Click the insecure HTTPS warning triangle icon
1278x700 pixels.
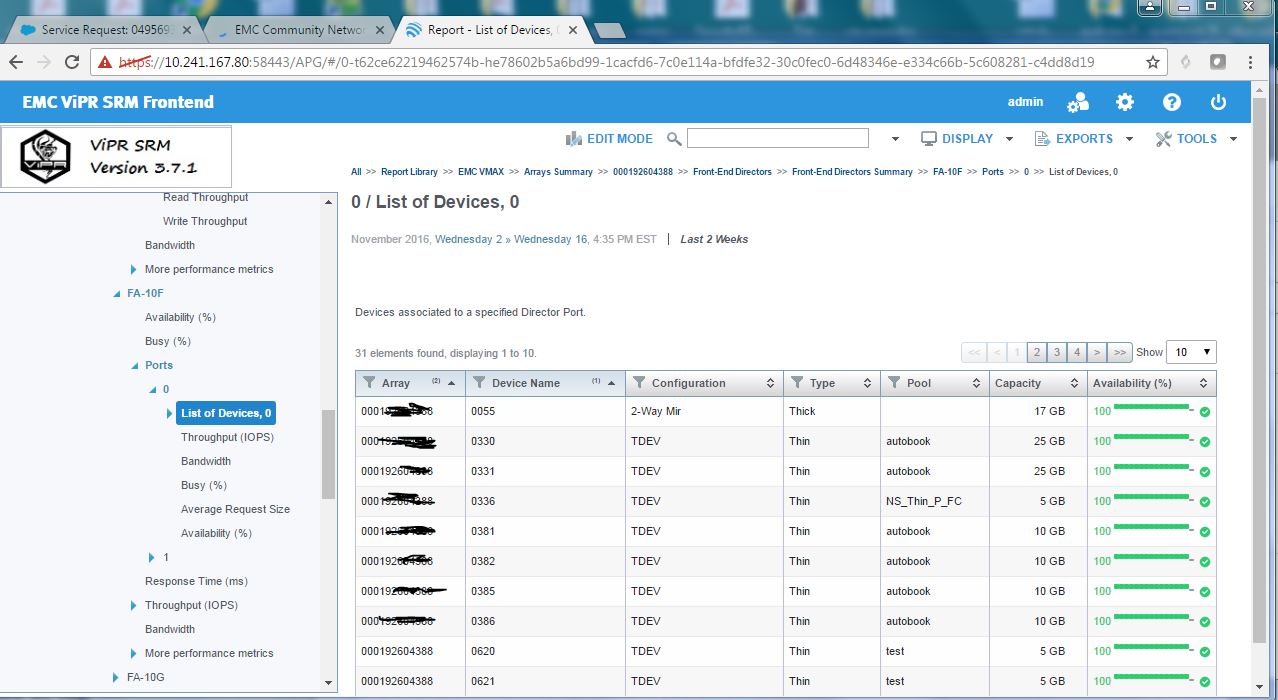click(105, 62)
